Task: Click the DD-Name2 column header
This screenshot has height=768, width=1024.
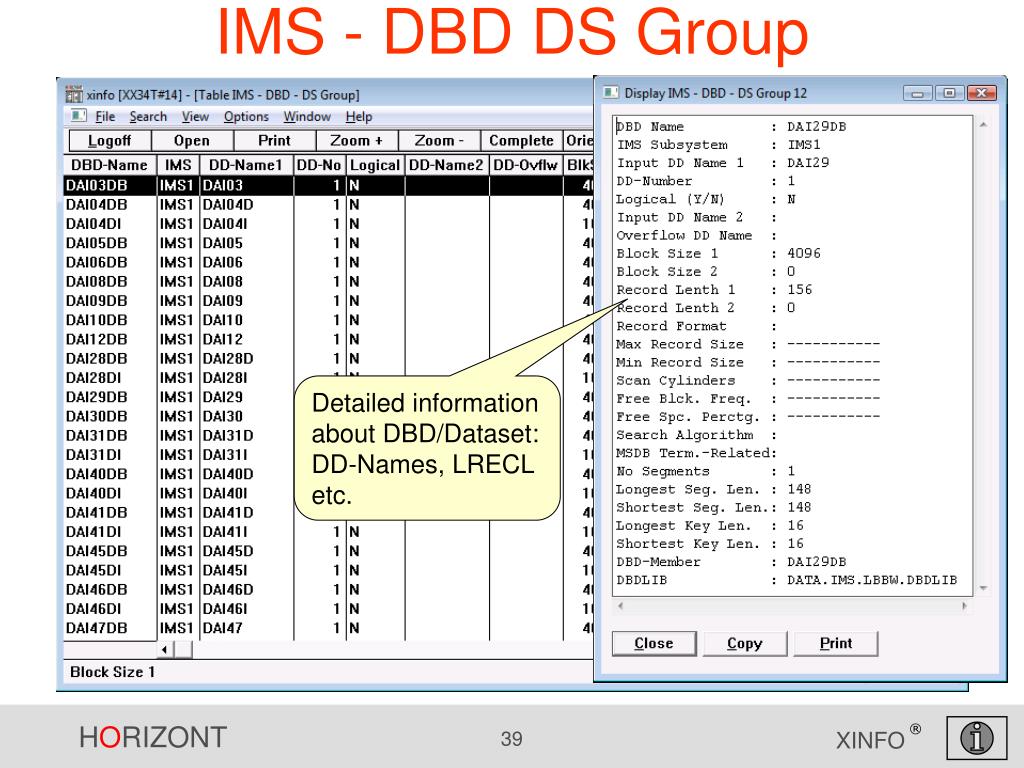Action: pyautogui.click(x=447, y=165)
